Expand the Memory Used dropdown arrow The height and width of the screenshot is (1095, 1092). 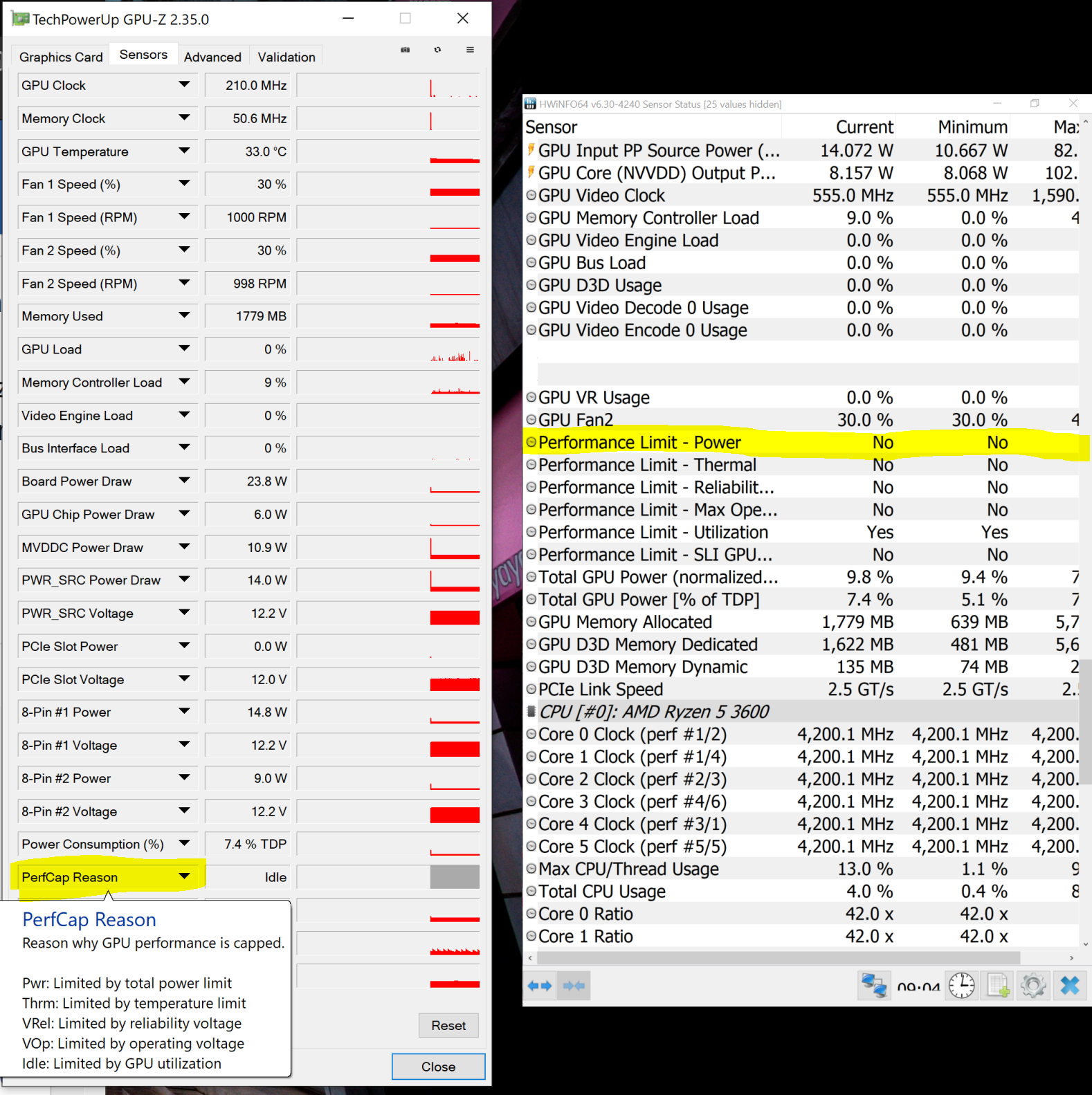(184, 315)
